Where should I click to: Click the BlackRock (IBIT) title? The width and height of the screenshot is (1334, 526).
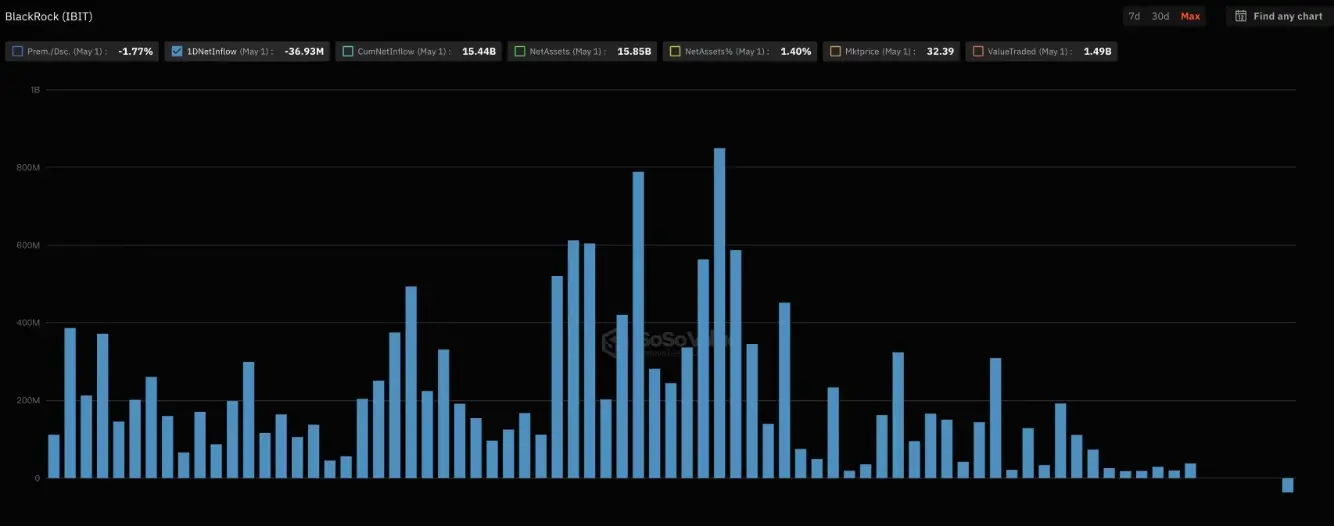[x=49, y=16]
